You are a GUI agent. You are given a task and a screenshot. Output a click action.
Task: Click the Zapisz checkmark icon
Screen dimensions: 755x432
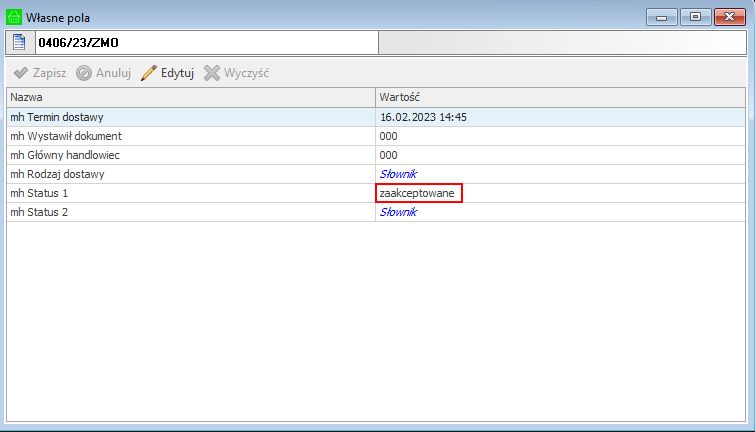[20, 73]
